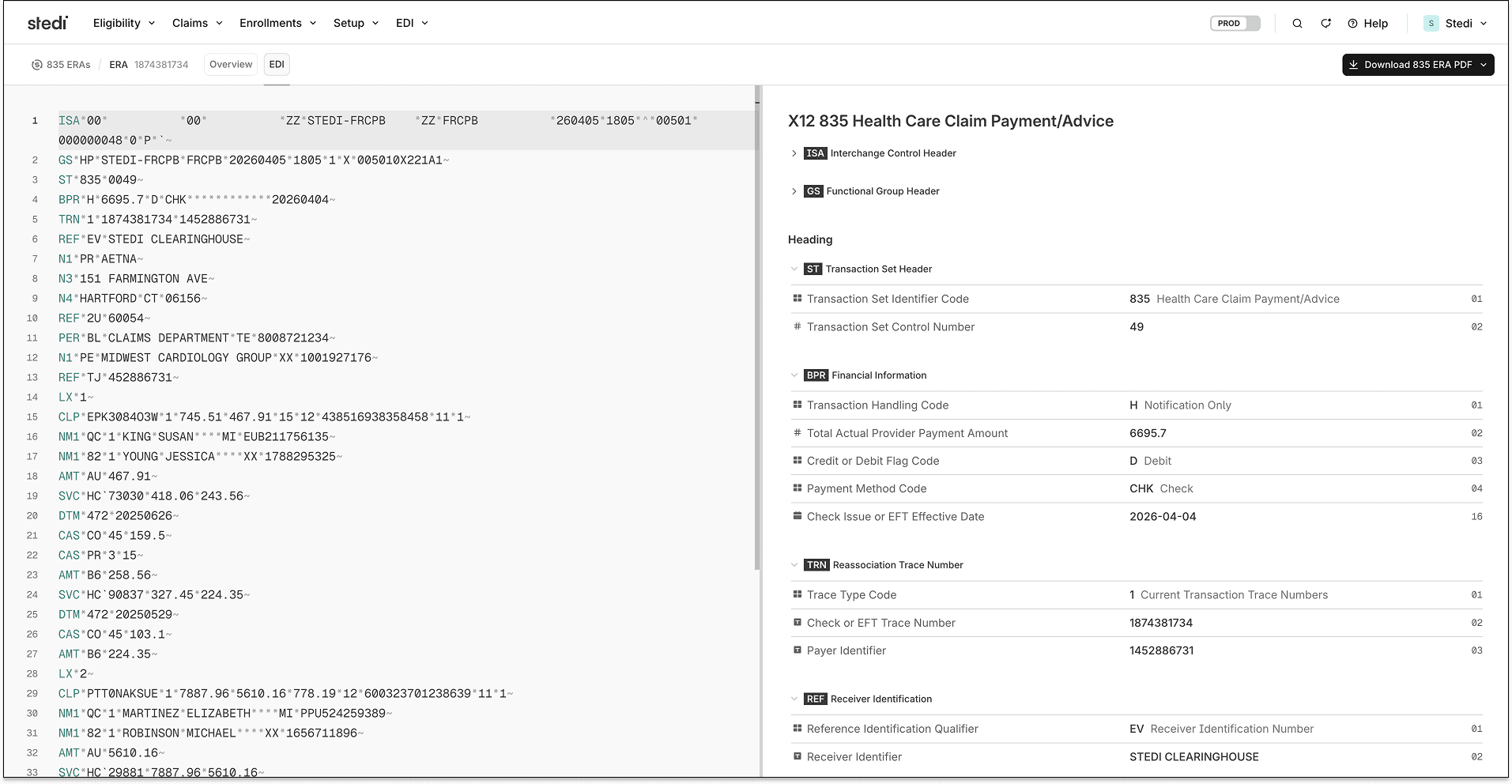Open Help from the header
This screenshot has height=784, width=1512.
[1368, 24]
